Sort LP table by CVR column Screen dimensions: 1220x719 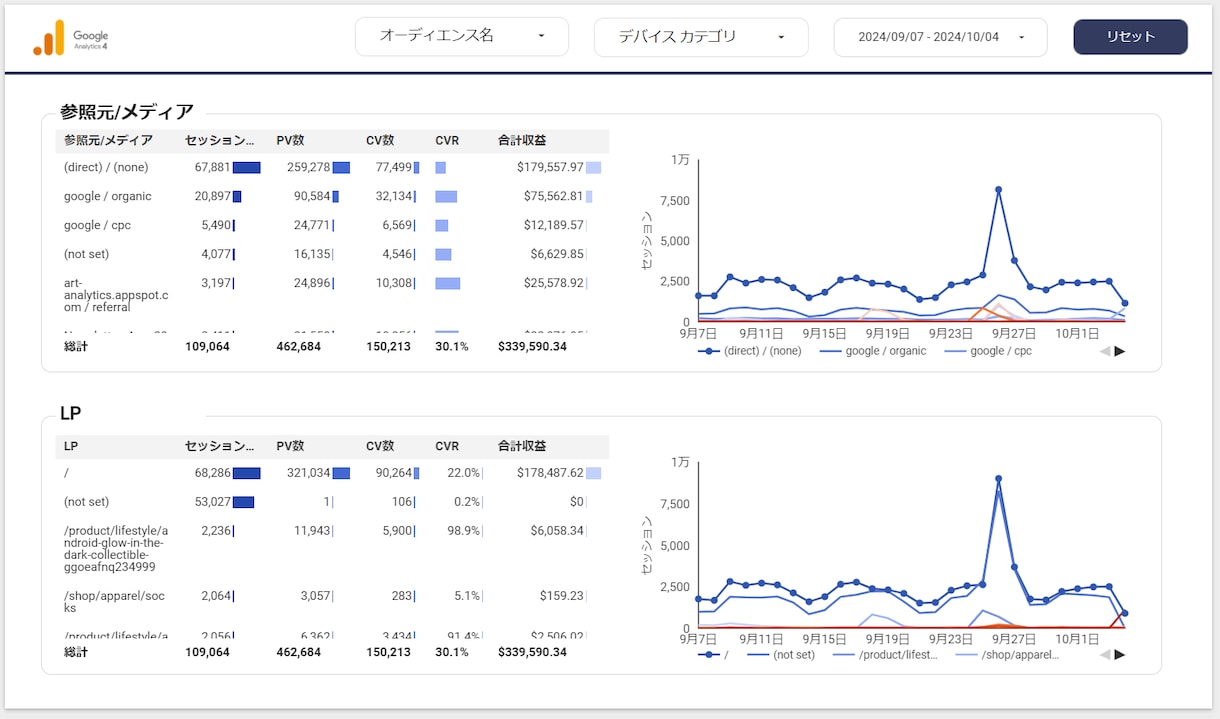point(447,446)
